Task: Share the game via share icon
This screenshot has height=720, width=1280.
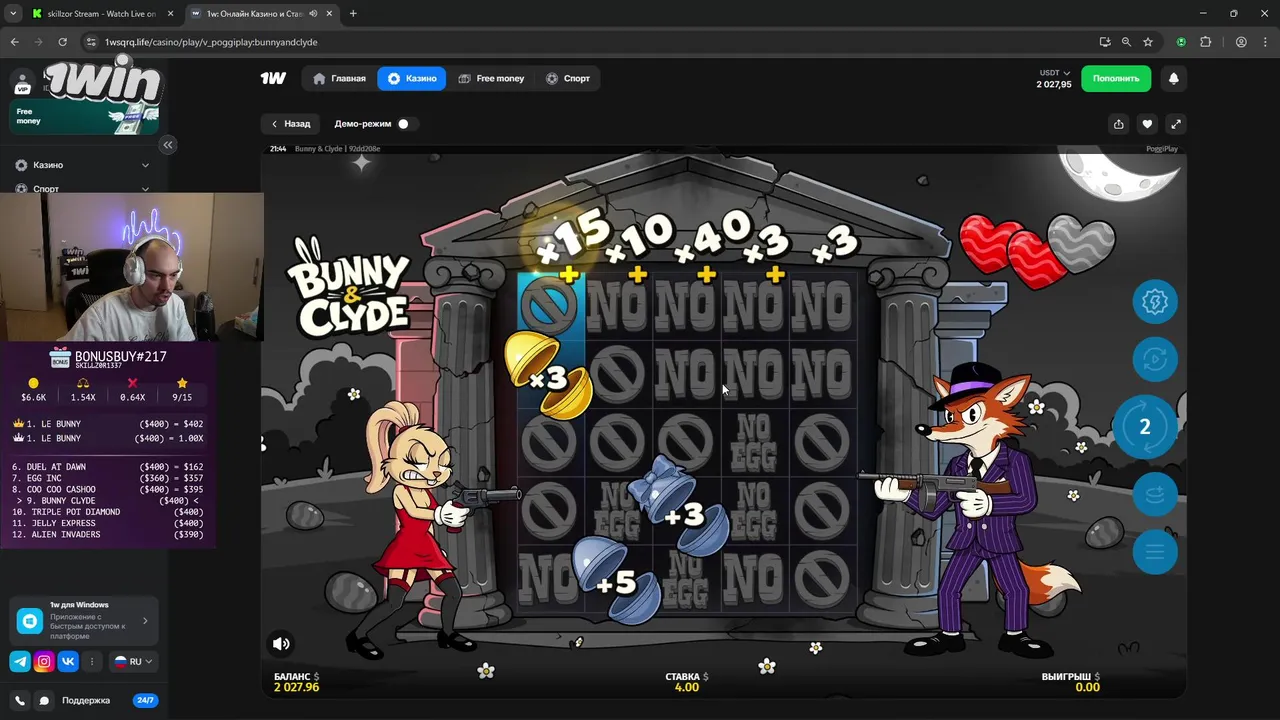Action: click(1118, 124)
